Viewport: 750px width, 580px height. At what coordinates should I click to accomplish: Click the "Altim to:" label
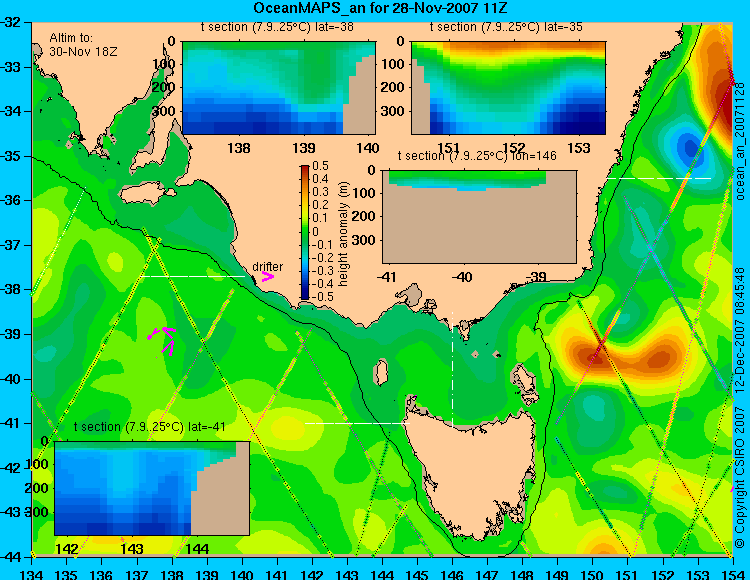71,38
